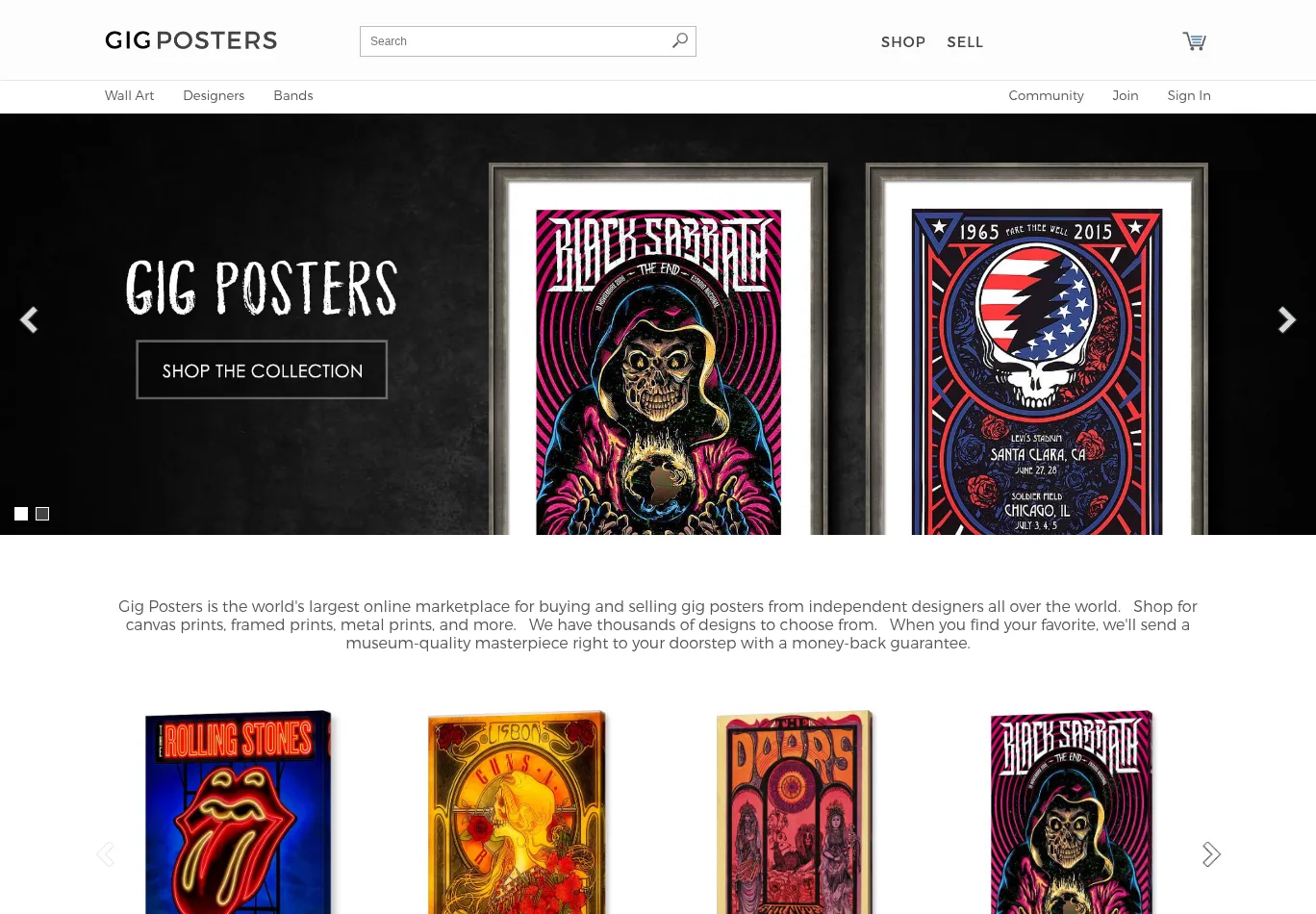
Task: Click inside the Search field
Action: (x=516, y=41)
